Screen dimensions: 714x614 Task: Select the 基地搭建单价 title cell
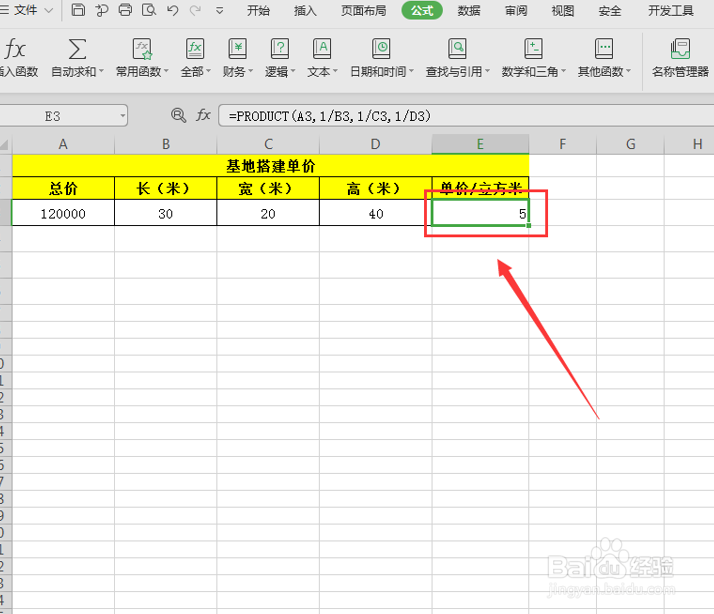click(x=270, y=166)
